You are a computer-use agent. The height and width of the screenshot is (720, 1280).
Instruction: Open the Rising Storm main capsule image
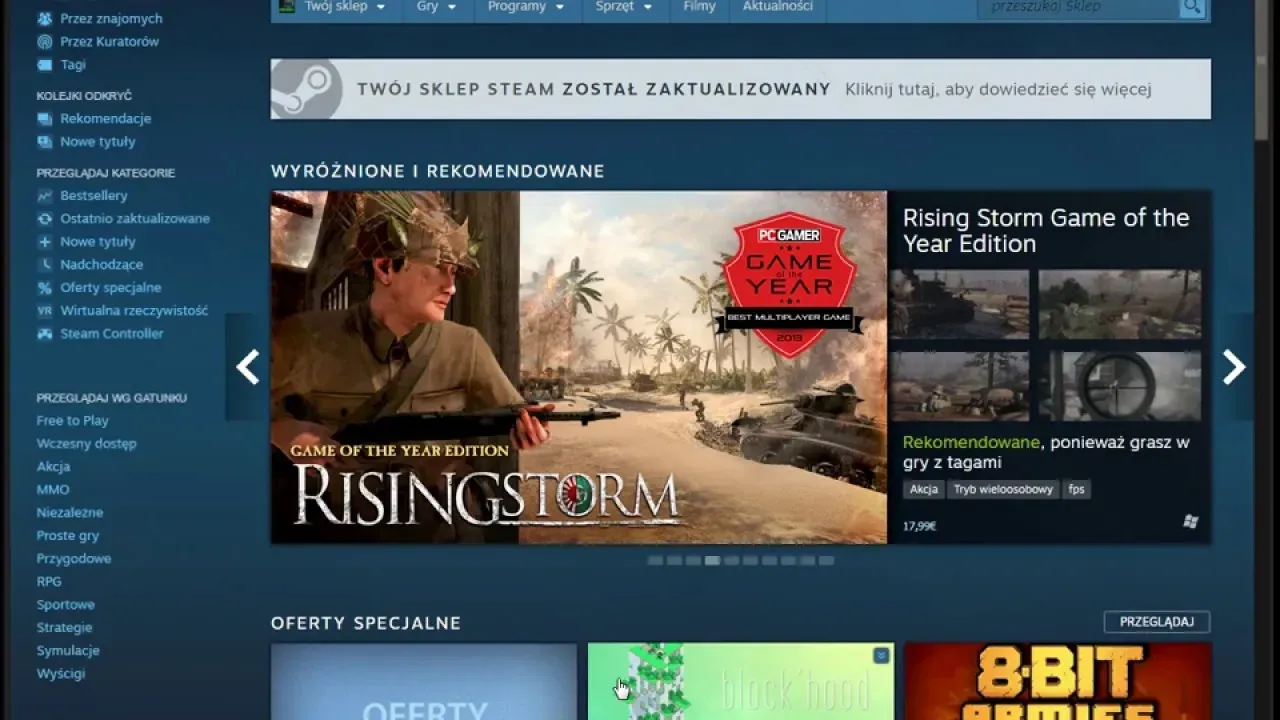578,367
